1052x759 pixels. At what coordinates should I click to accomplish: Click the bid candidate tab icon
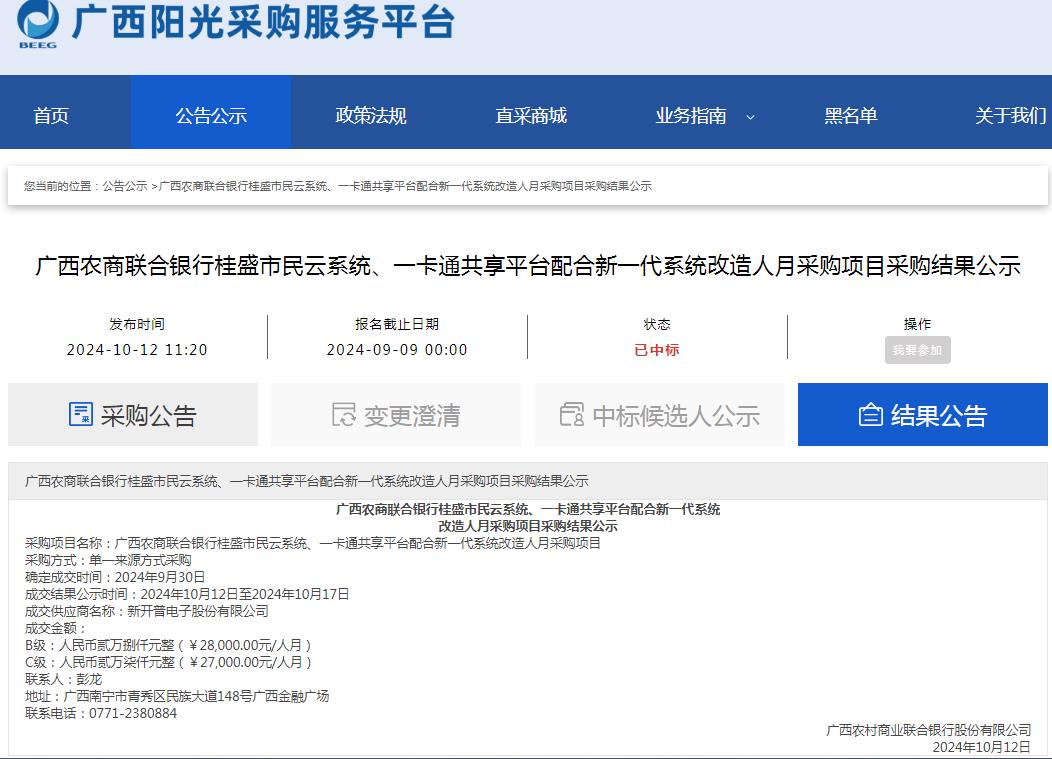point(572,414)
